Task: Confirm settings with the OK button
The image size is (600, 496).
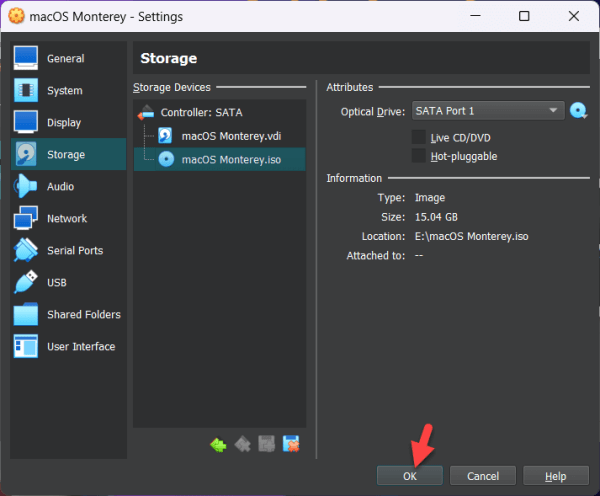Action: pyautogui.click(x=410, y=476)
